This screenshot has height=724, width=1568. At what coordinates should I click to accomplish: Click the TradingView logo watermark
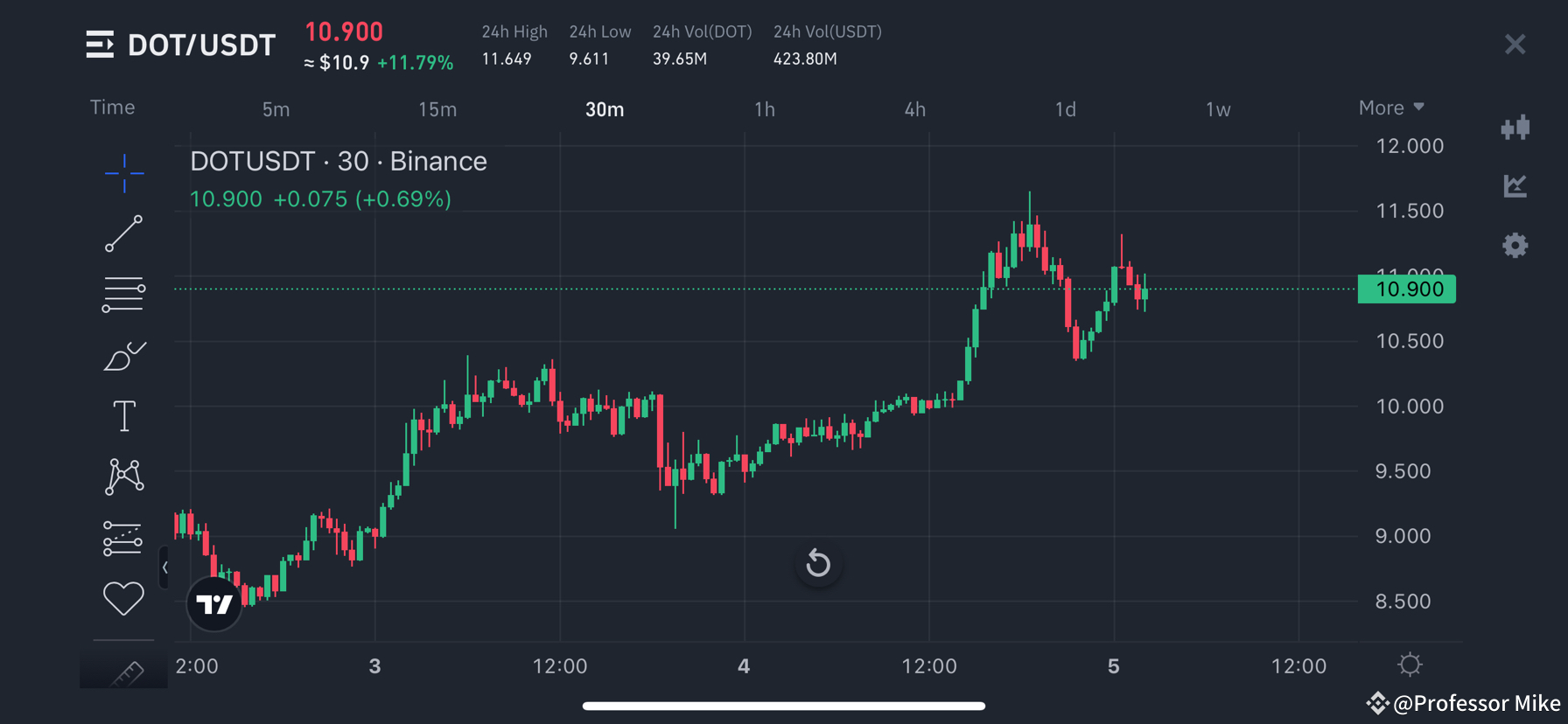tap(213, 603)
